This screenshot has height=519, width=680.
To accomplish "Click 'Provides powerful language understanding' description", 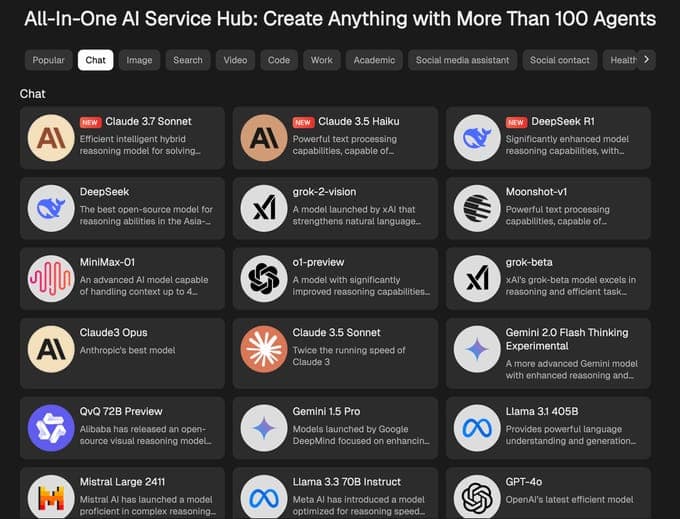I will click(x=571, y=435).
